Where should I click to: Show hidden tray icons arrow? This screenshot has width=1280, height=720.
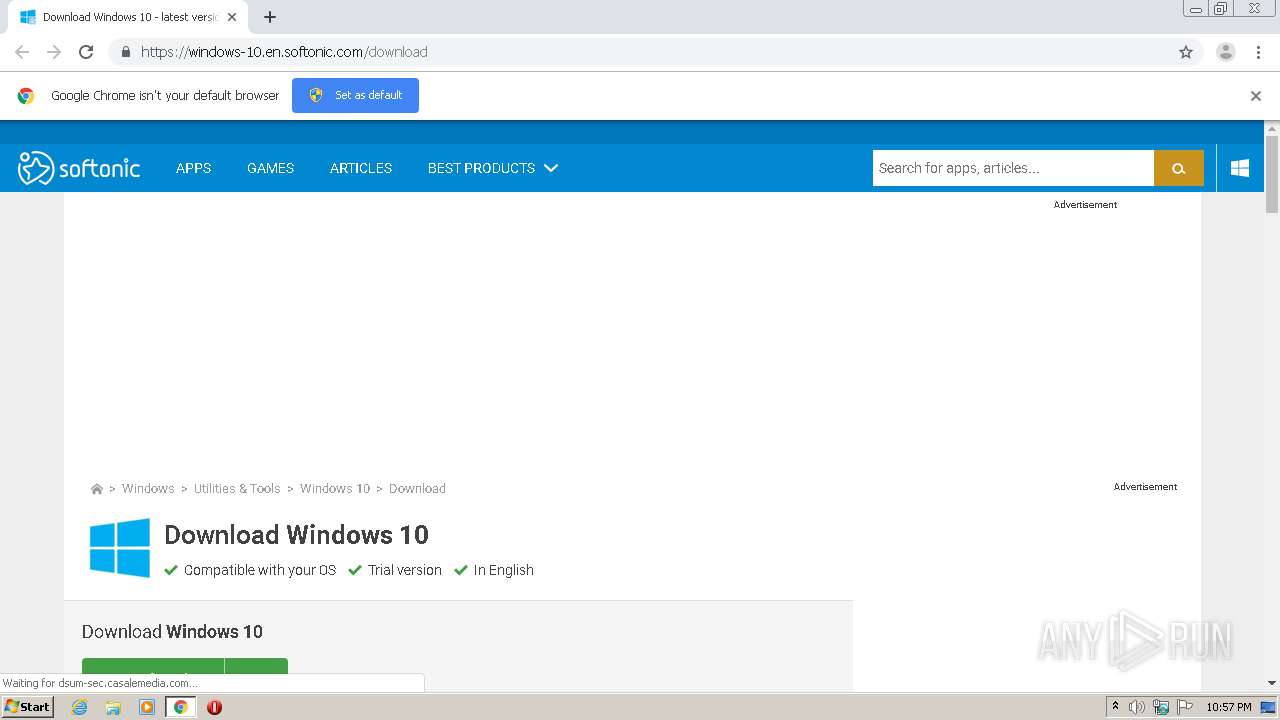(x=1115, y=707)
